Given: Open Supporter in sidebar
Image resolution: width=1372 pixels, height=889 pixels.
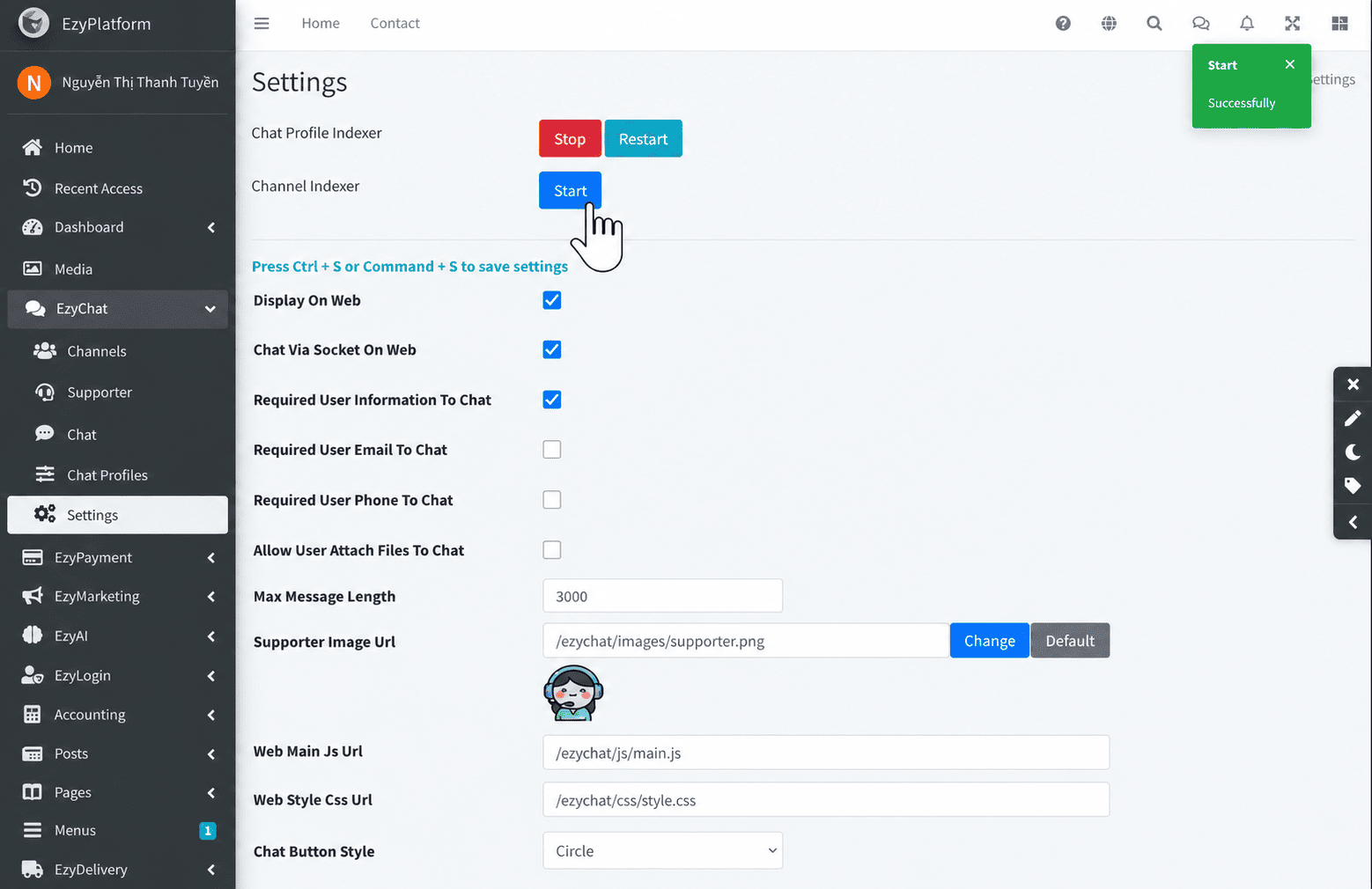Looking at the screenshot, I should tap(117, 393).
